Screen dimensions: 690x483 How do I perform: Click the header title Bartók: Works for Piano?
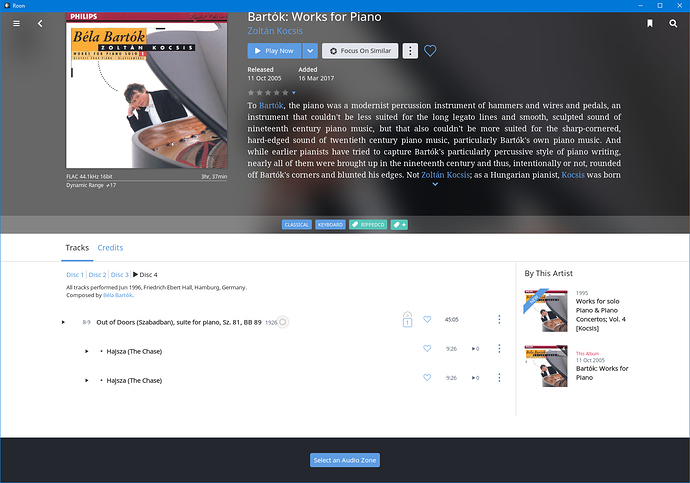(314, 17)
